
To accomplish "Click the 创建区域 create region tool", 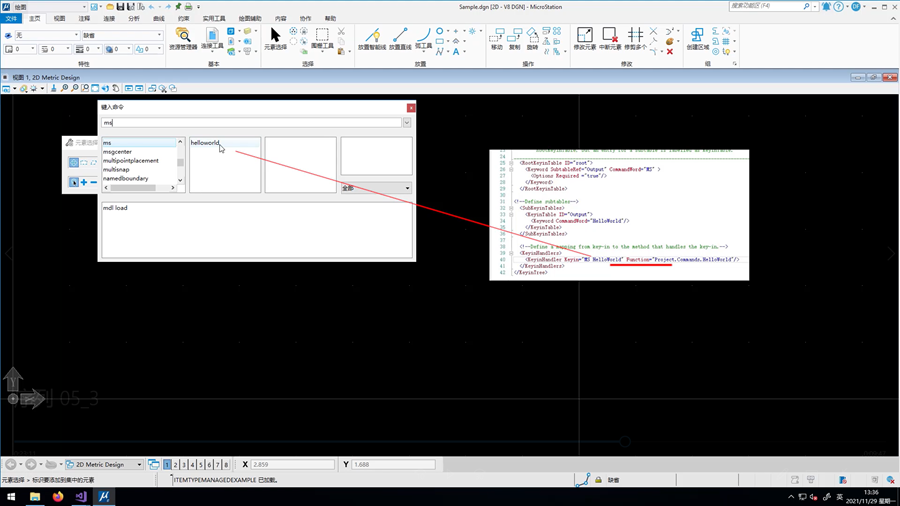I will [697, 38].
